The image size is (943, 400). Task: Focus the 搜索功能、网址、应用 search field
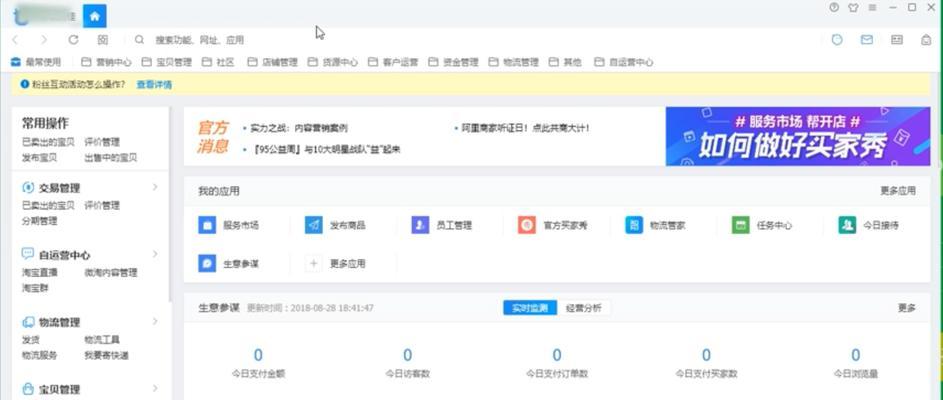200,40
